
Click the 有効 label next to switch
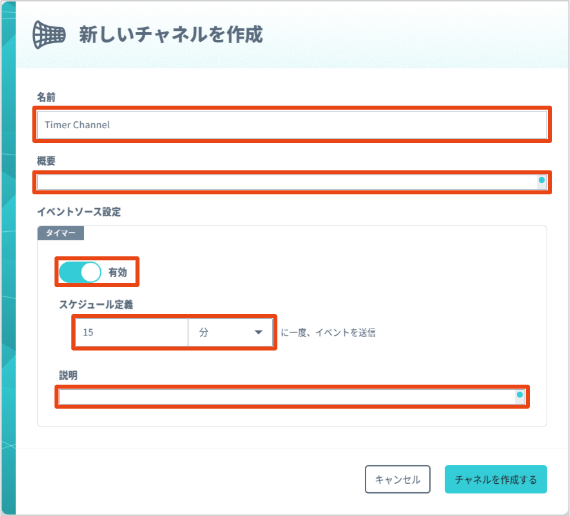click(x=118, y=272)
